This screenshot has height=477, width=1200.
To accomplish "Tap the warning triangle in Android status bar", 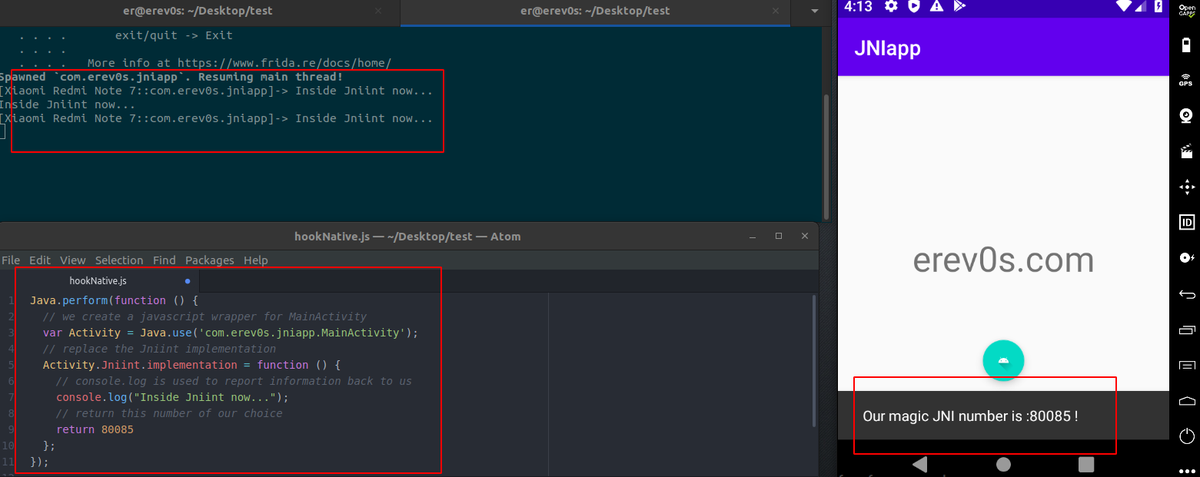I will tap(937, 6).
